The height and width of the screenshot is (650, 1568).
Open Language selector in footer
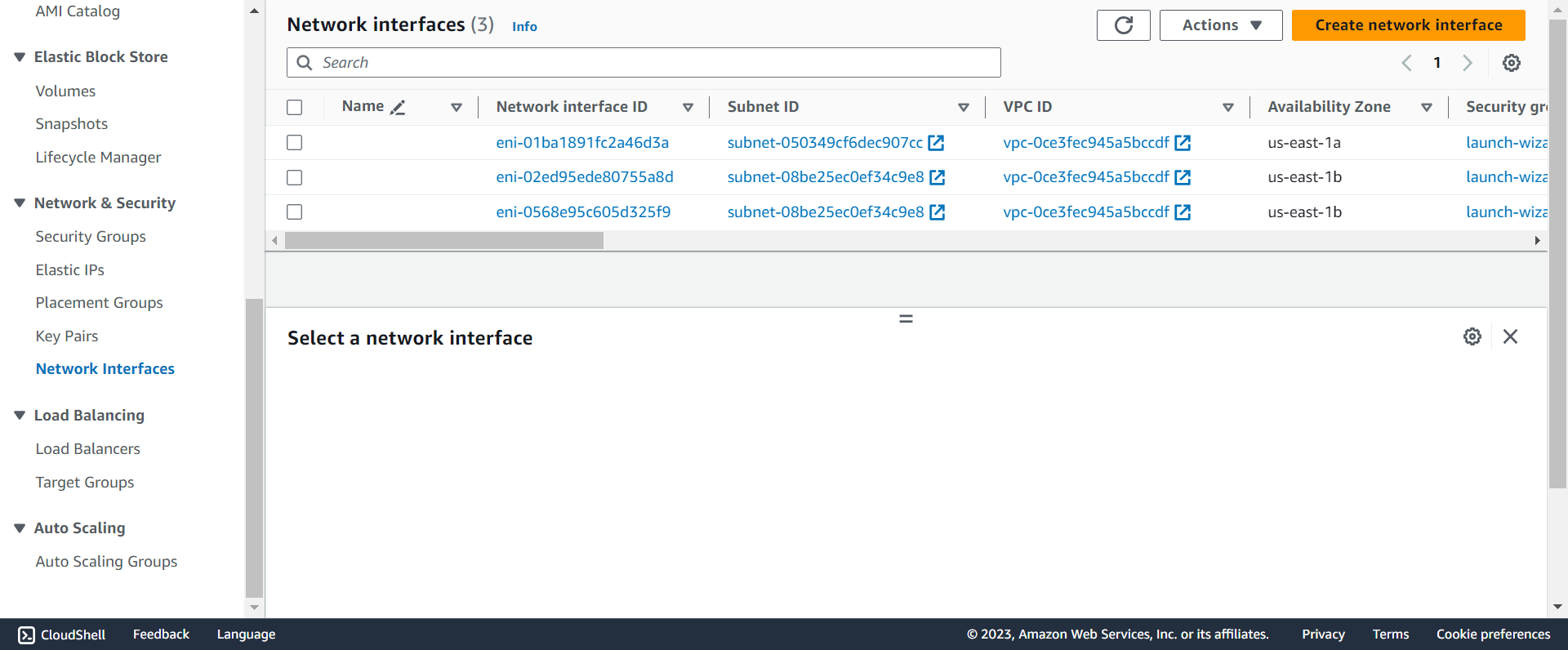pyautogui.click(x=246, y=634)
